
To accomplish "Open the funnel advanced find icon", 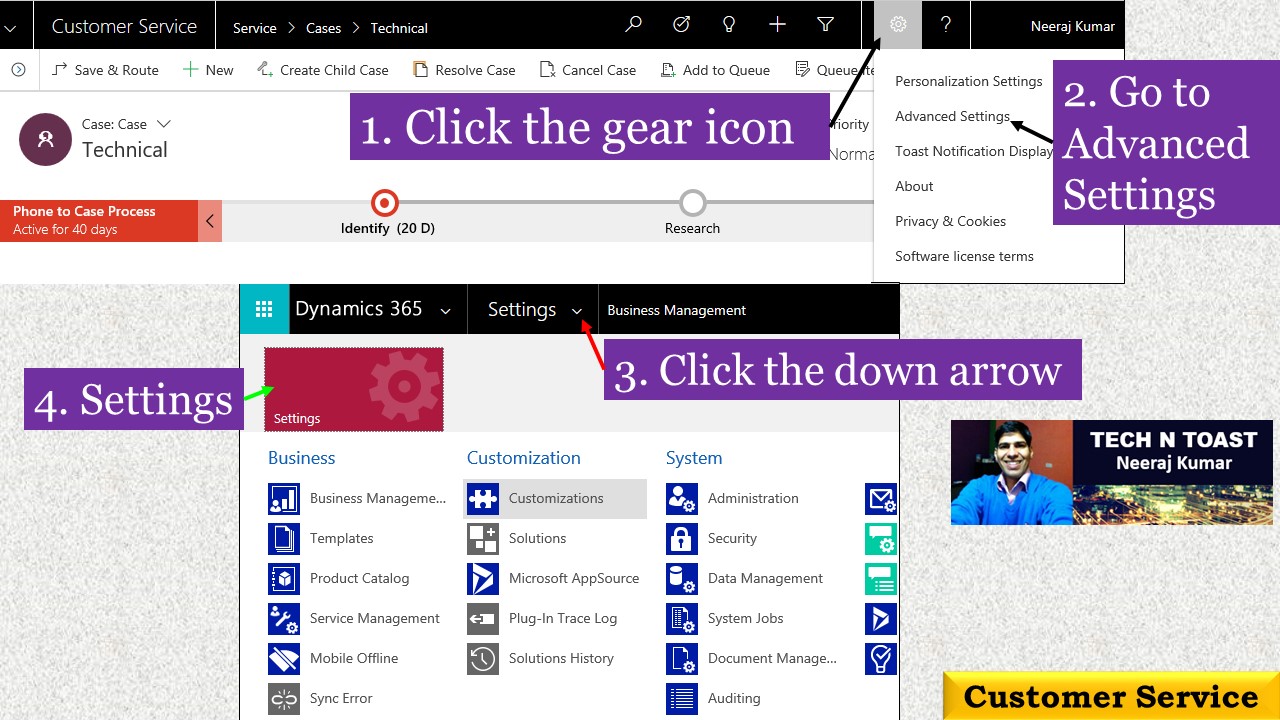I will [825, 25].
